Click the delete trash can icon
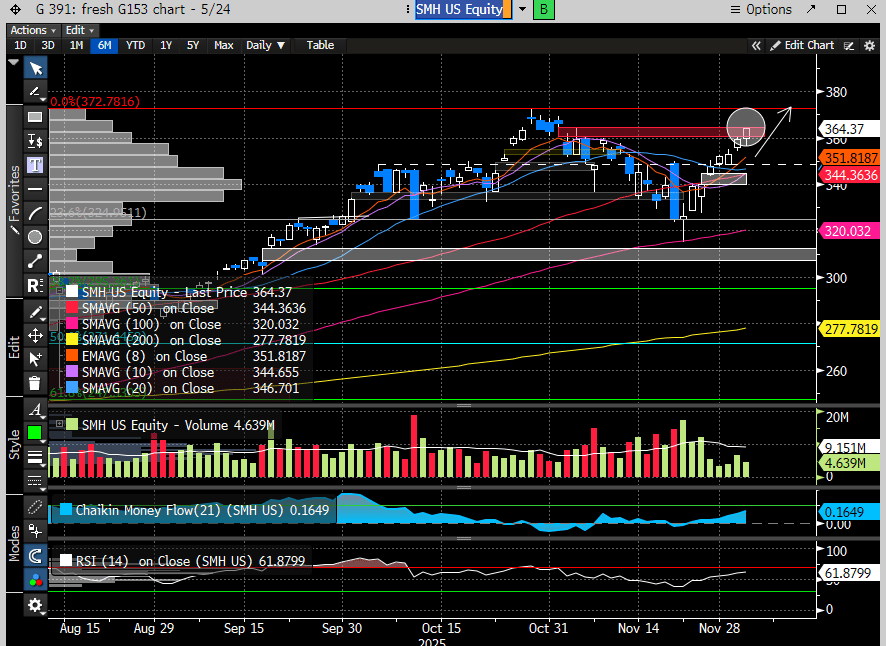The image size is (886, 646). pos(35,383)
